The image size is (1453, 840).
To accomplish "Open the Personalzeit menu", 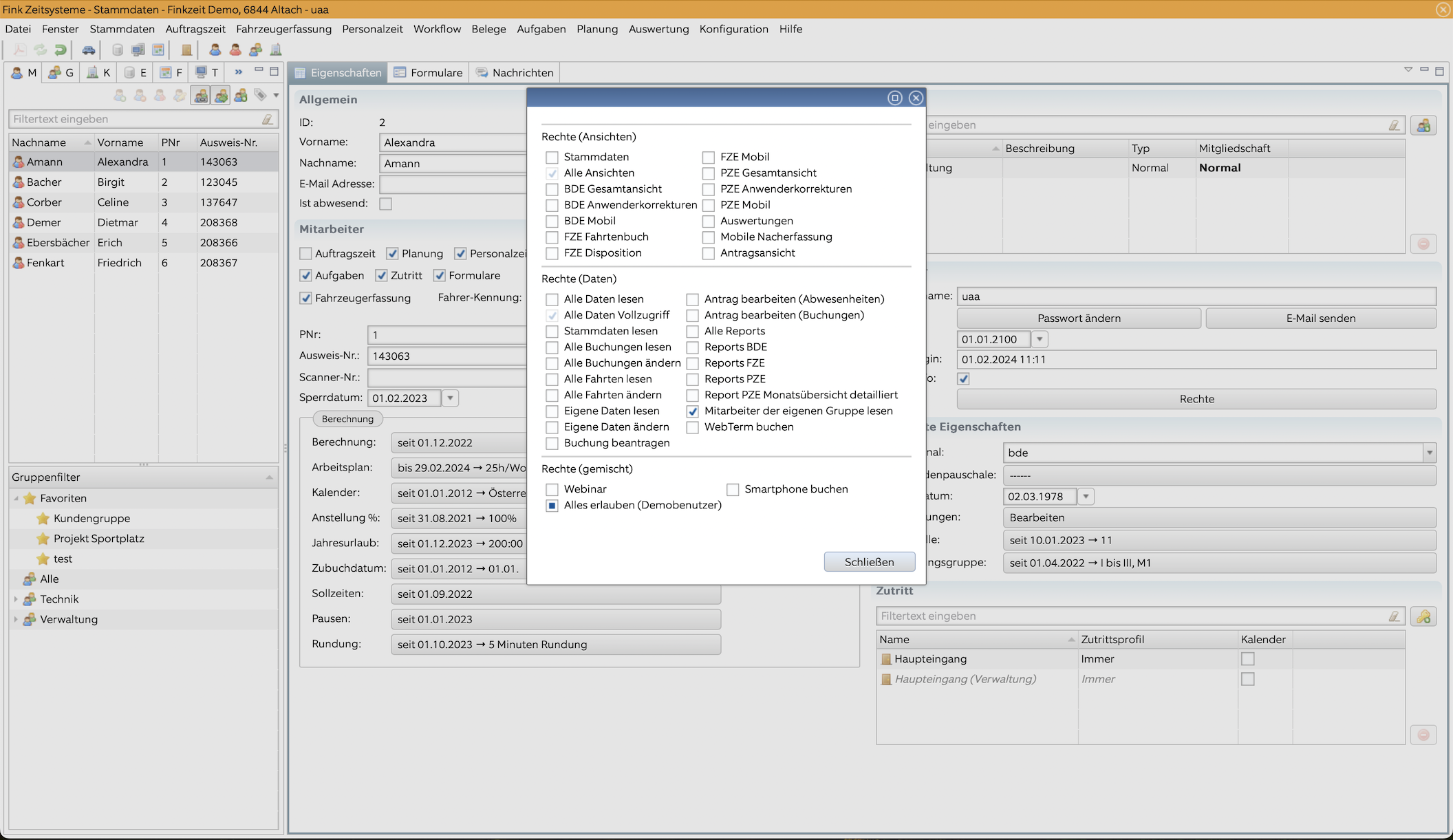I will 372,29.
